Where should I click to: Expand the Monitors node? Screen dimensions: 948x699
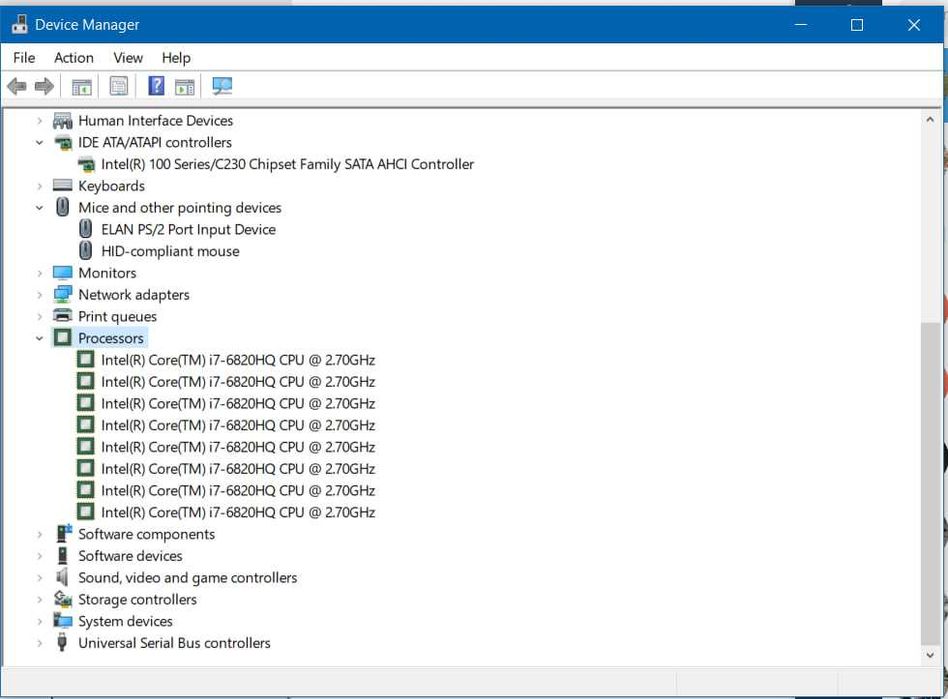pyautogui.click(x=39, y=273)
